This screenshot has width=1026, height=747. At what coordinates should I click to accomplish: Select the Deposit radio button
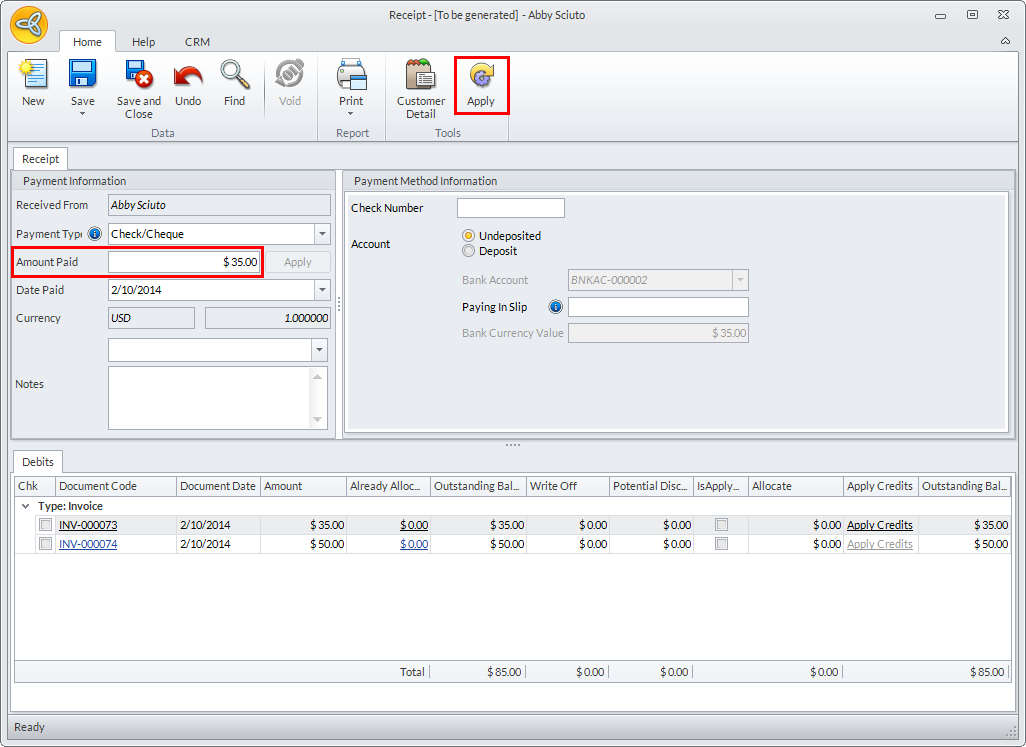(x=468, y=251)
